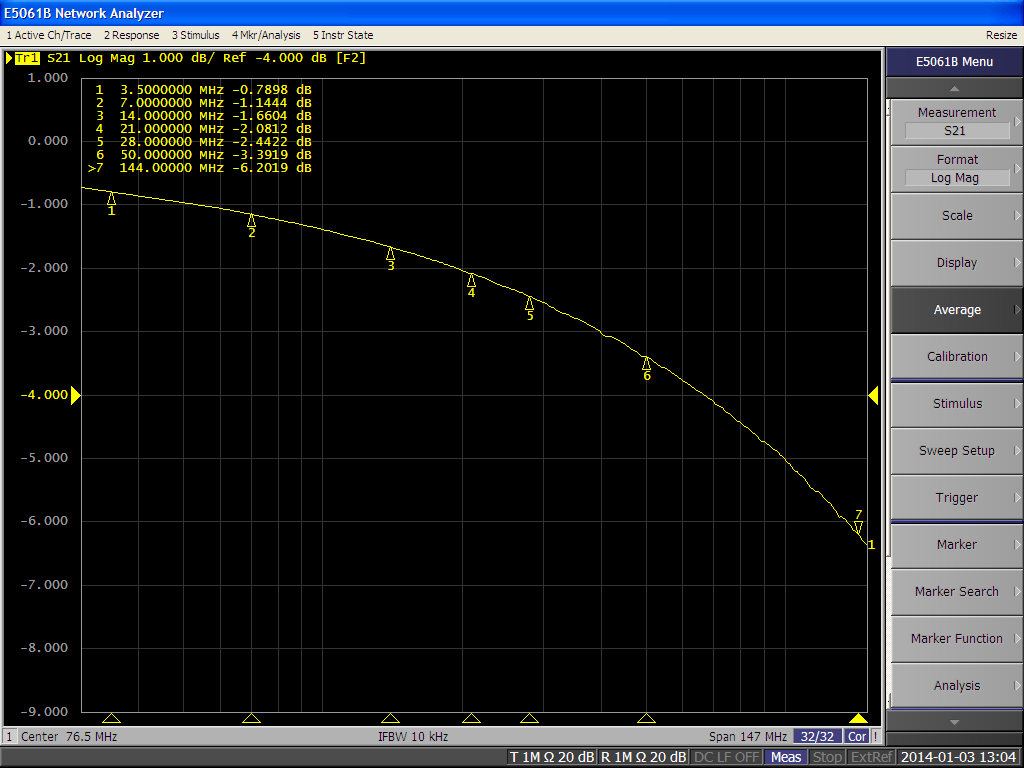Open the Display softkey submenu
The image size is (1024, 768).
click(x=957, y=263)
